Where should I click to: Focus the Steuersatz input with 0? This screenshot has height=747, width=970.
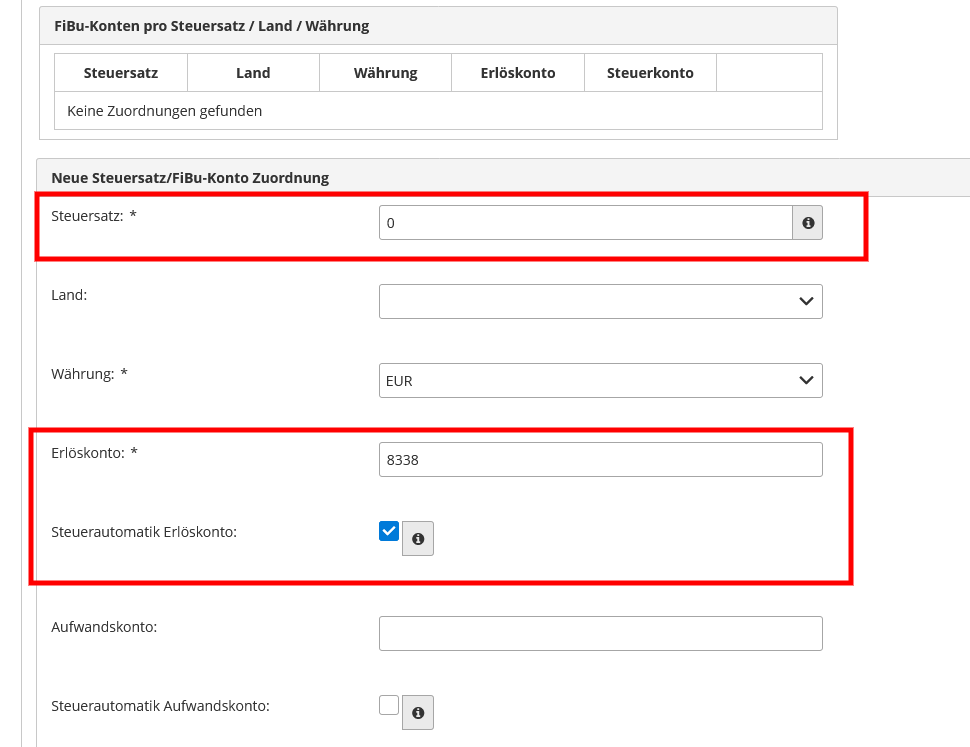586,223
